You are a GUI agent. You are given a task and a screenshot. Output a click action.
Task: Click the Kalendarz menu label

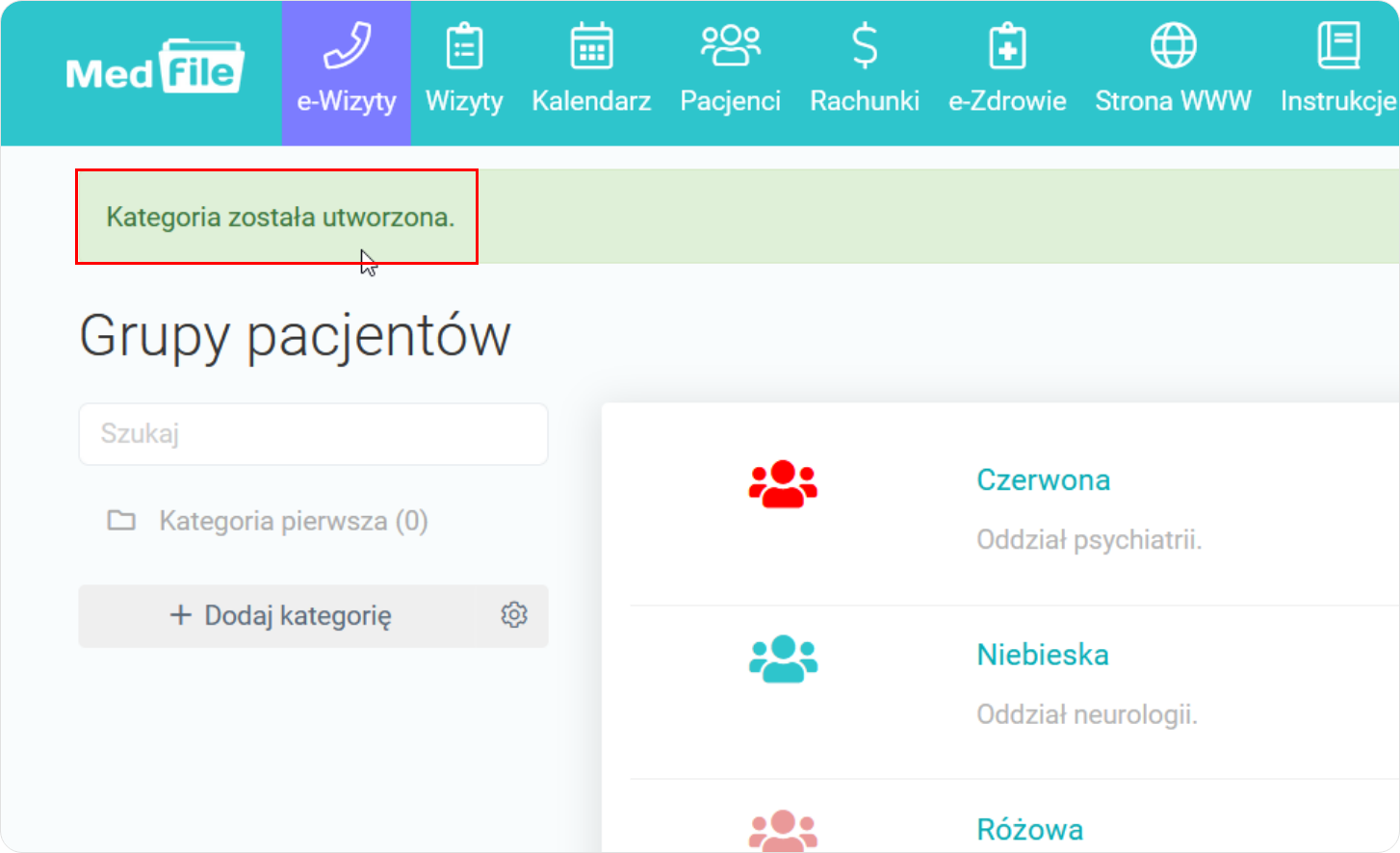coord(591,101)
